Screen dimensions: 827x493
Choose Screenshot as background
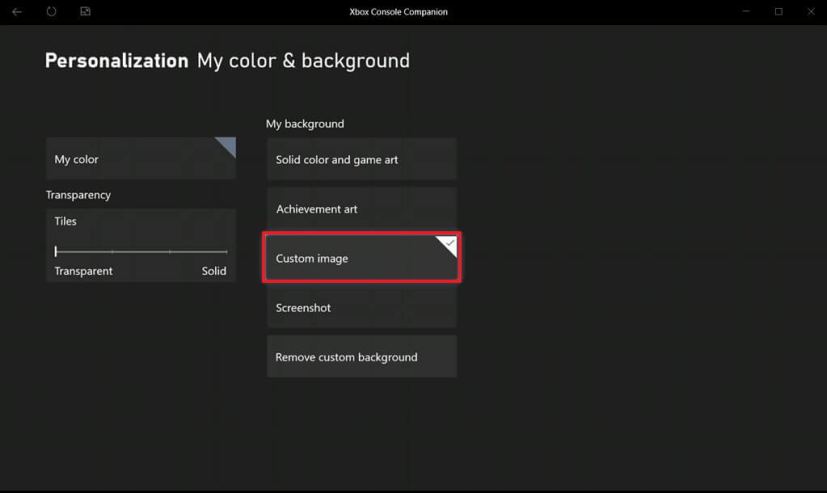362,307
